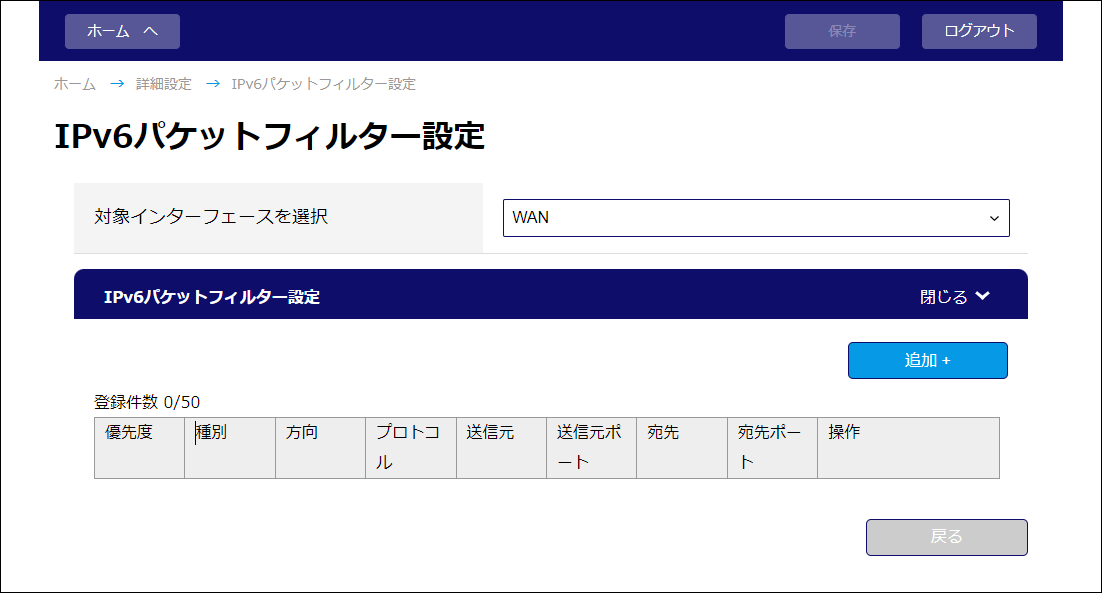Collapse the panel using 閉じる chevron
Viewport: 1102px width, 593px height.
[955, 297]
